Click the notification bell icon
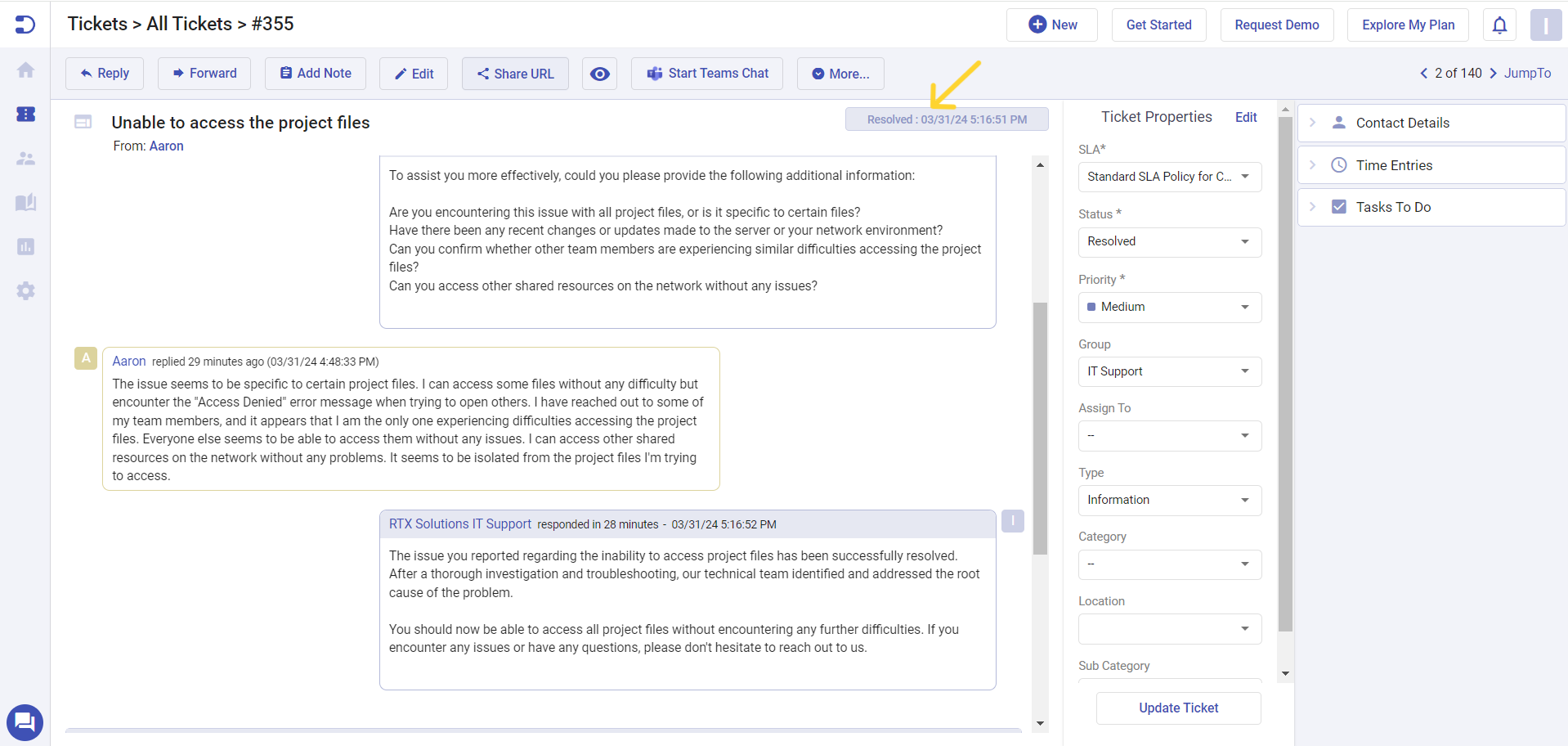This screenshot has width=1568, height=746. [x=1499, y=25]
